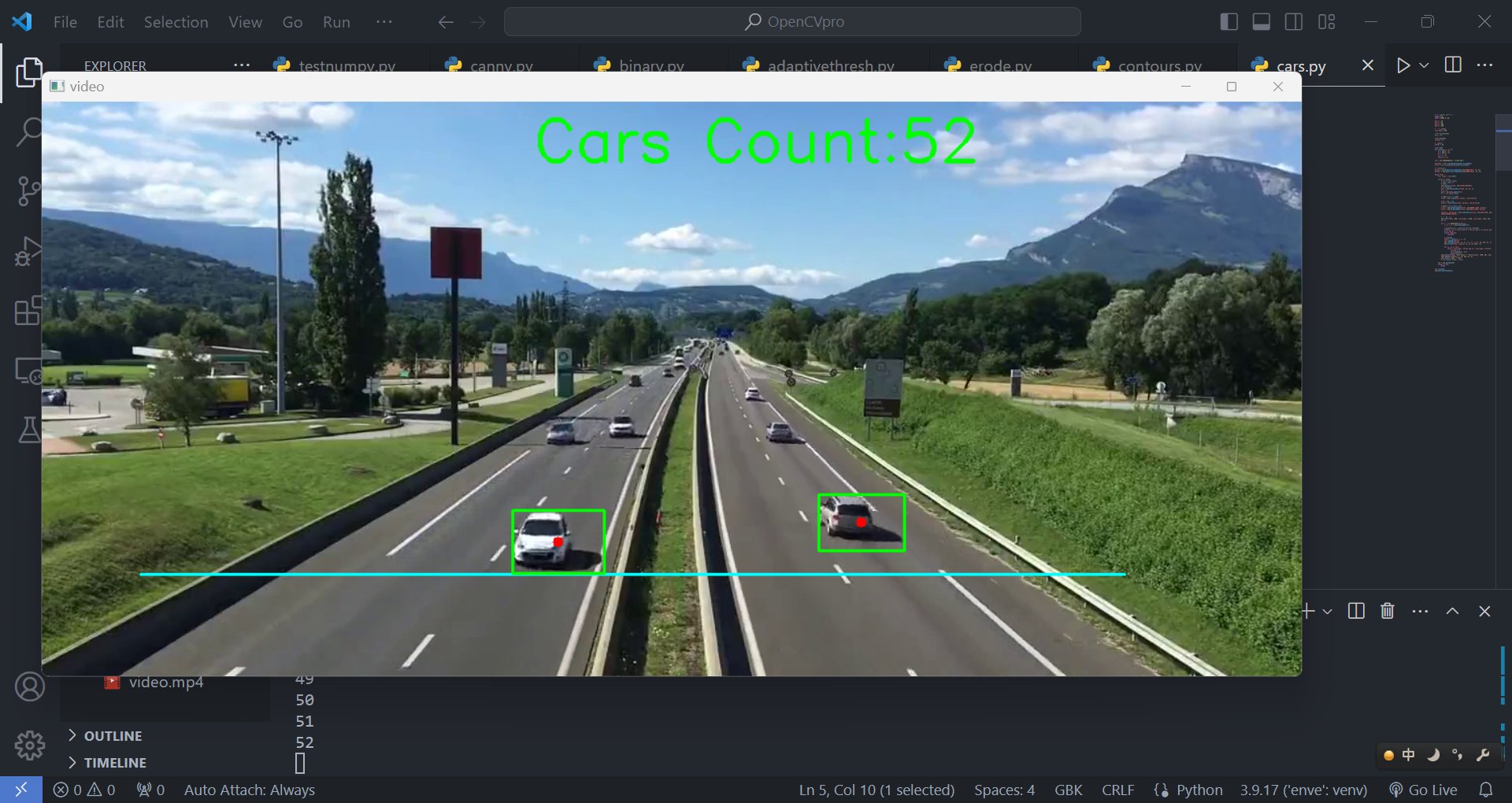Viewport: 1512px width, 803px height.
Task: Toggle the bottom Panel layout
Action: [1261, 22]
